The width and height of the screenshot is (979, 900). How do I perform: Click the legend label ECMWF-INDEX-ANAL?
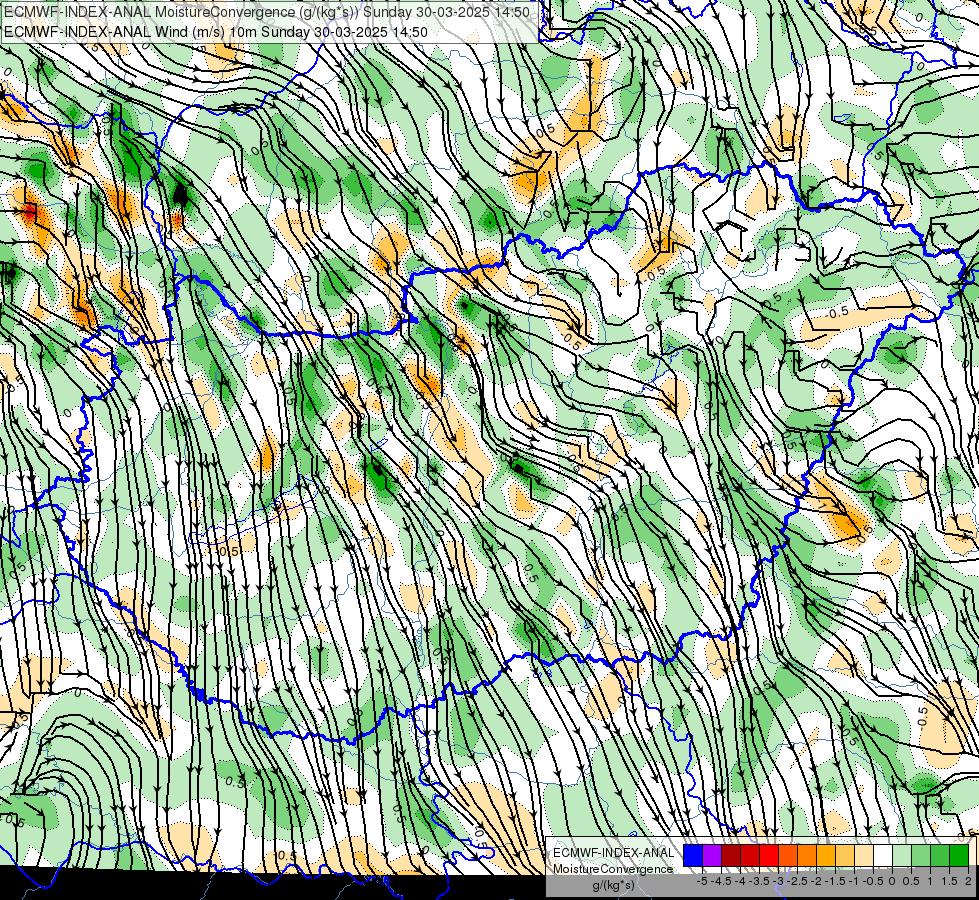[613, 853]
